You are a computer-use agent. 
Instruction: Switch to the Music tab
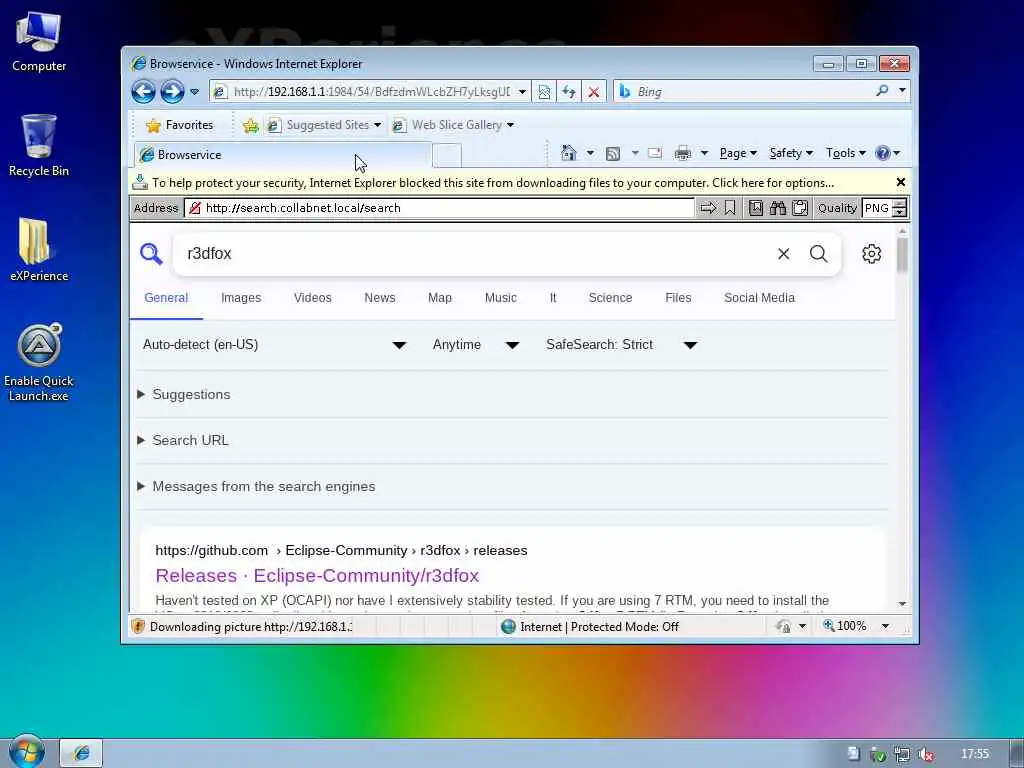(501, 298)
